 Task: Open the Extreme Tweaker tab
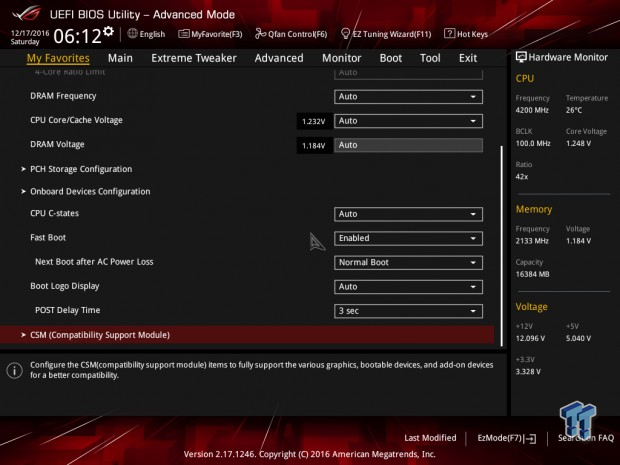194,58
